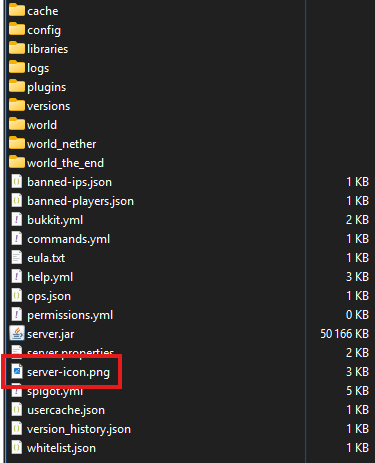Click the banned-players.json file icon
Screen dimensions: 375x463
click(x=17, y=201)
